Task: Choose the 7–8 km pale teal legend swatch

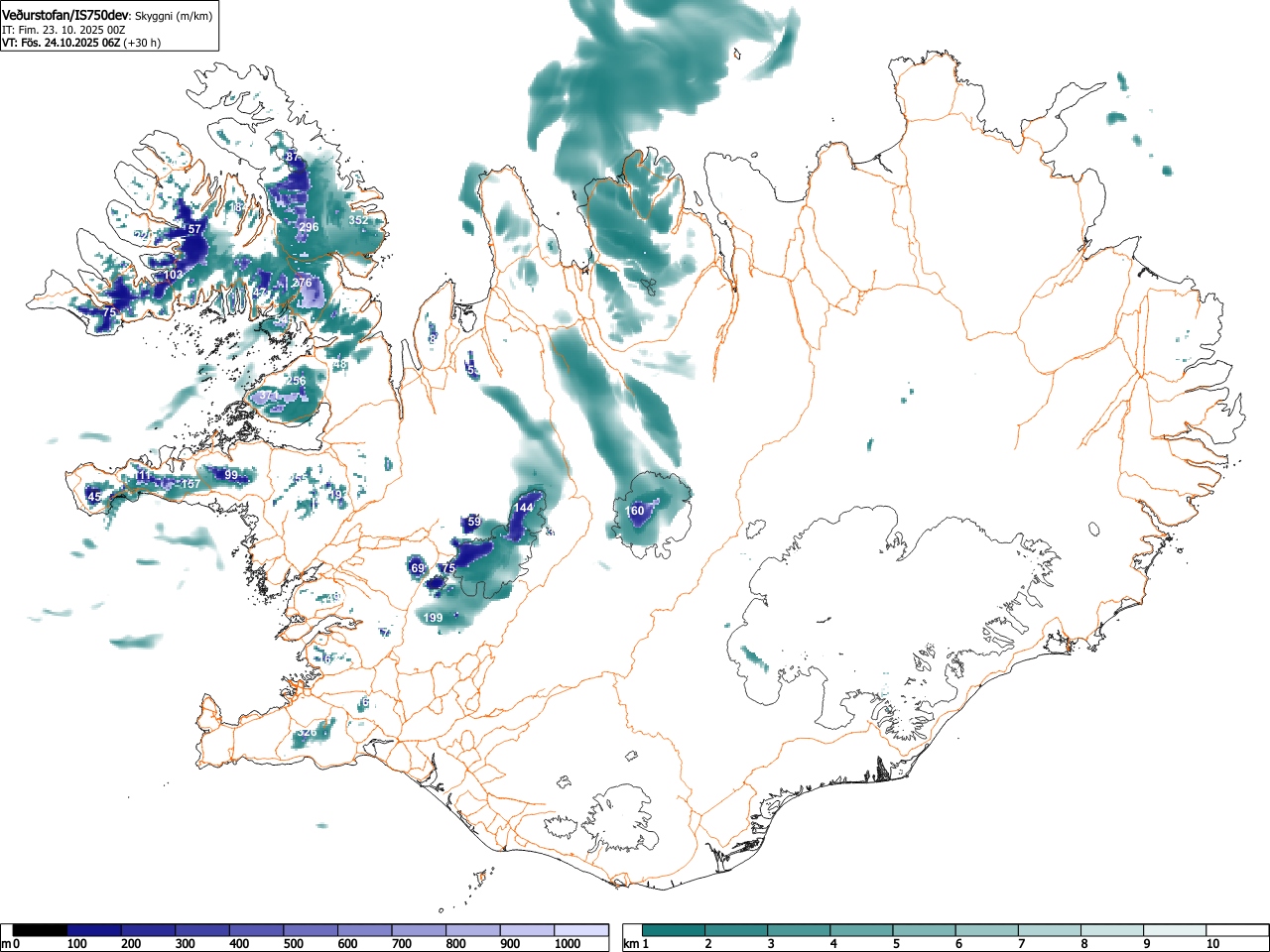Action: click(1049, 930)
